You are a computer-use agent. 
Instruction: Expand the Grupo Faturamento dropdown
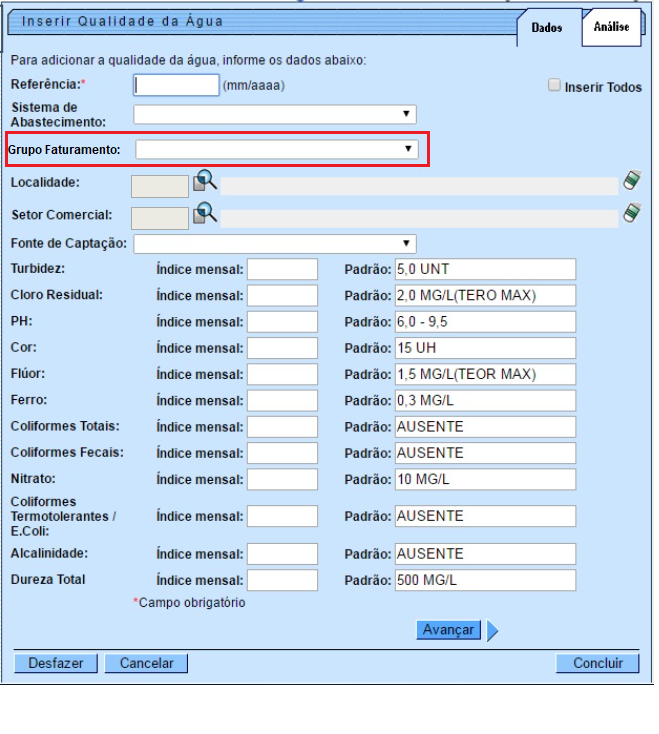(x=276, y=149)
